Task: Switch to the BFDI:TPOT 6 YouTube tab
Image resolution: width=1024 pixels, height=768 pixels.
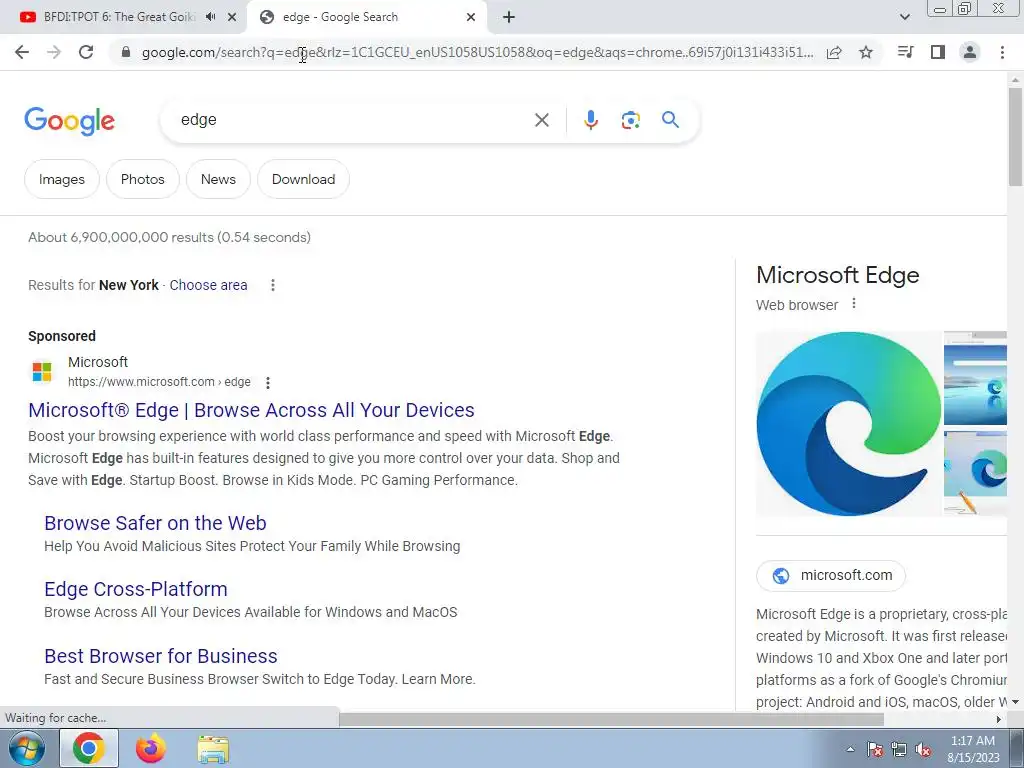Action: coord(118,17)
